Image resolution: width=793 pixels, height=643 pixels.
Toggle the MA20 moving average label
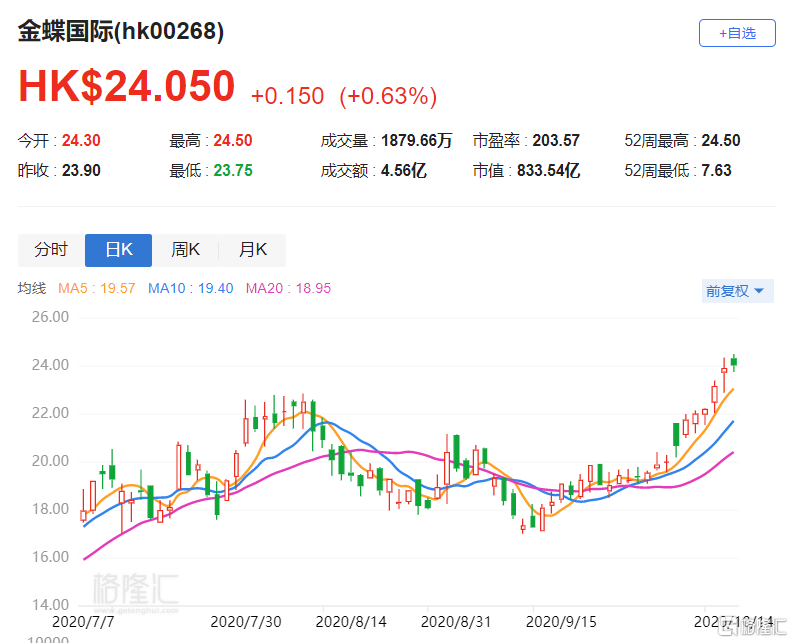pyautogui.click(x=288, y=288)
